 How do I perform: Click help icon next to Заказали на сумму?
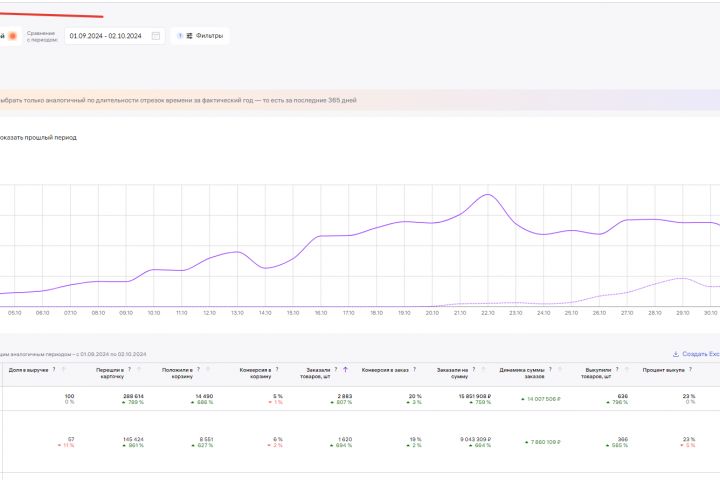point(473,369)
